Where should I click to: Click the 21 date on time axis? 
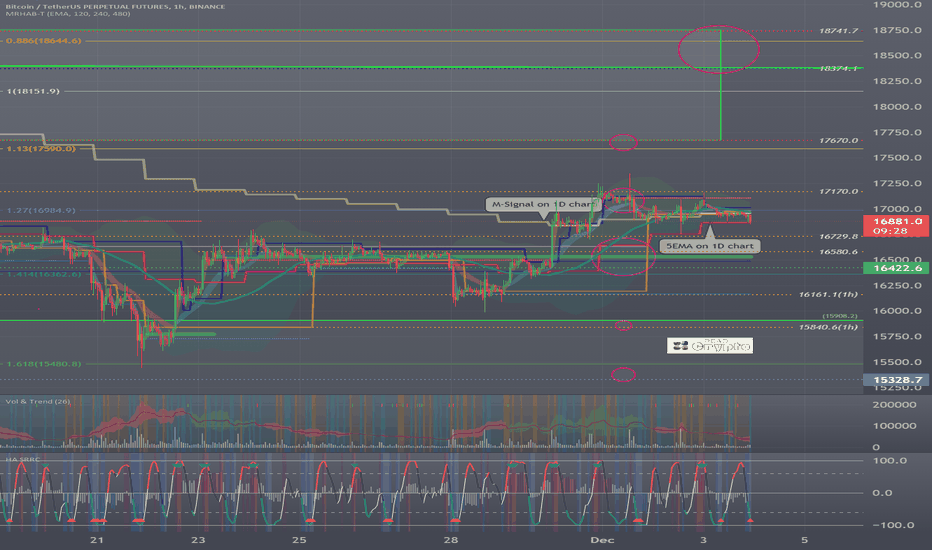tap(97, 540)
